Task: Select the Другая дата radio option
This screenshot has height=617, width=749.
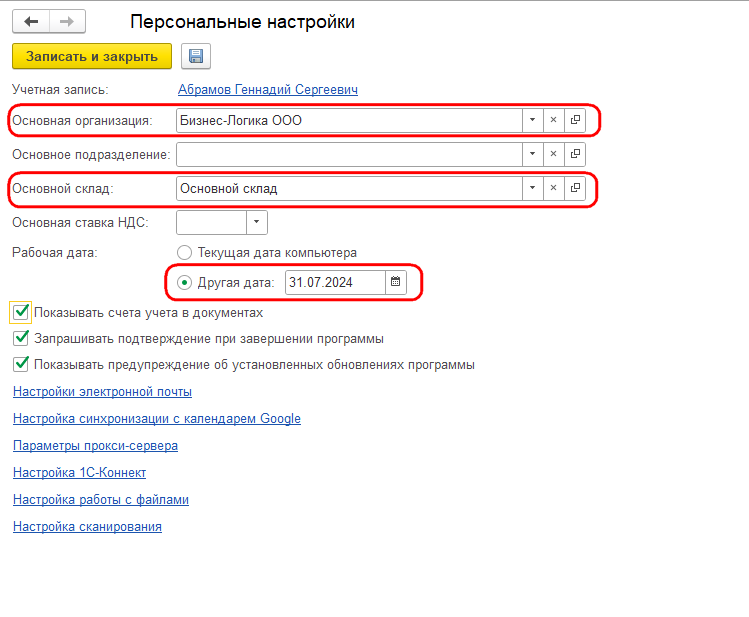Action: [x=184, y=282]
